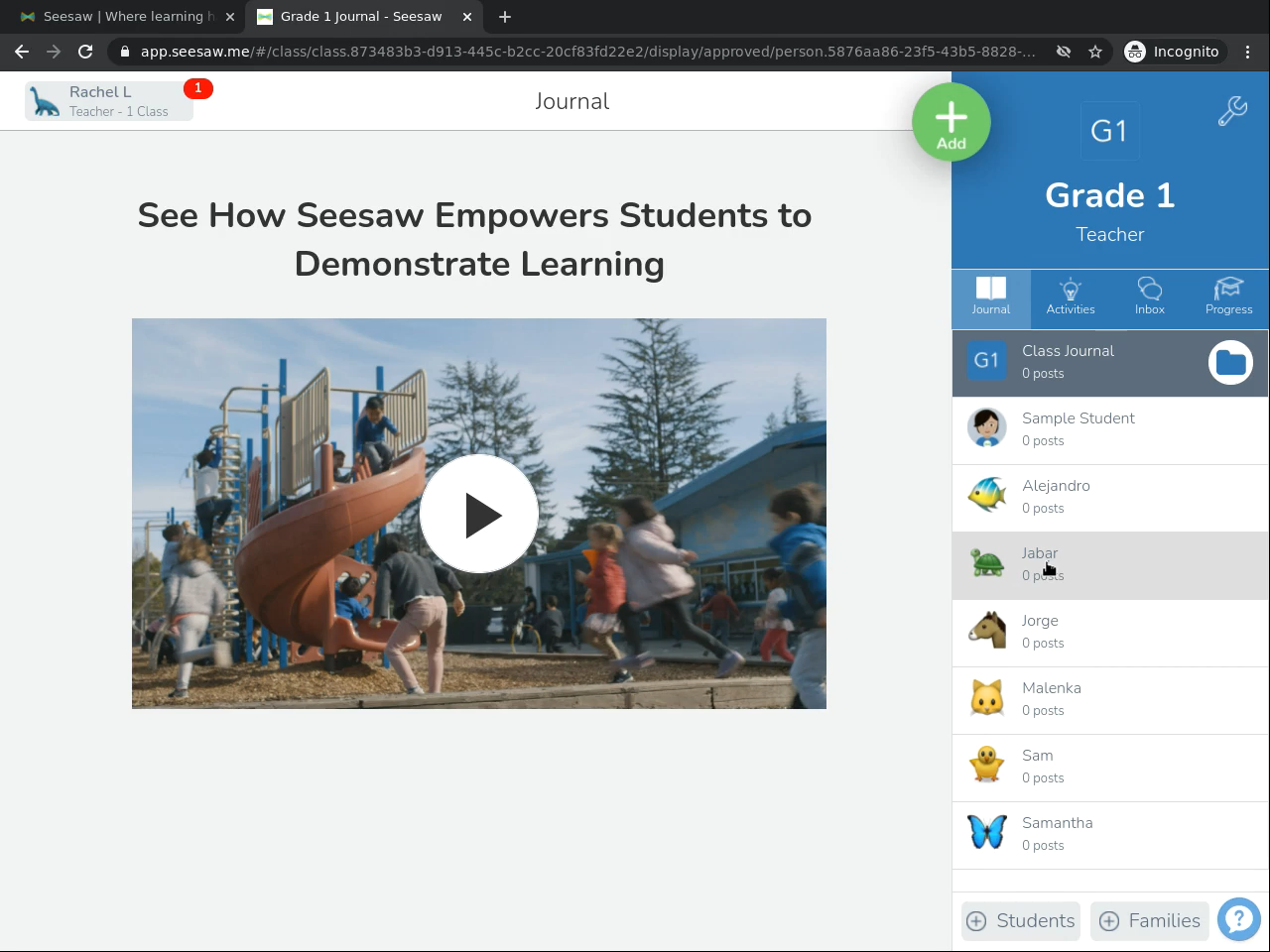Click the green Add button

pyautogui.click(x=951, y=122)
